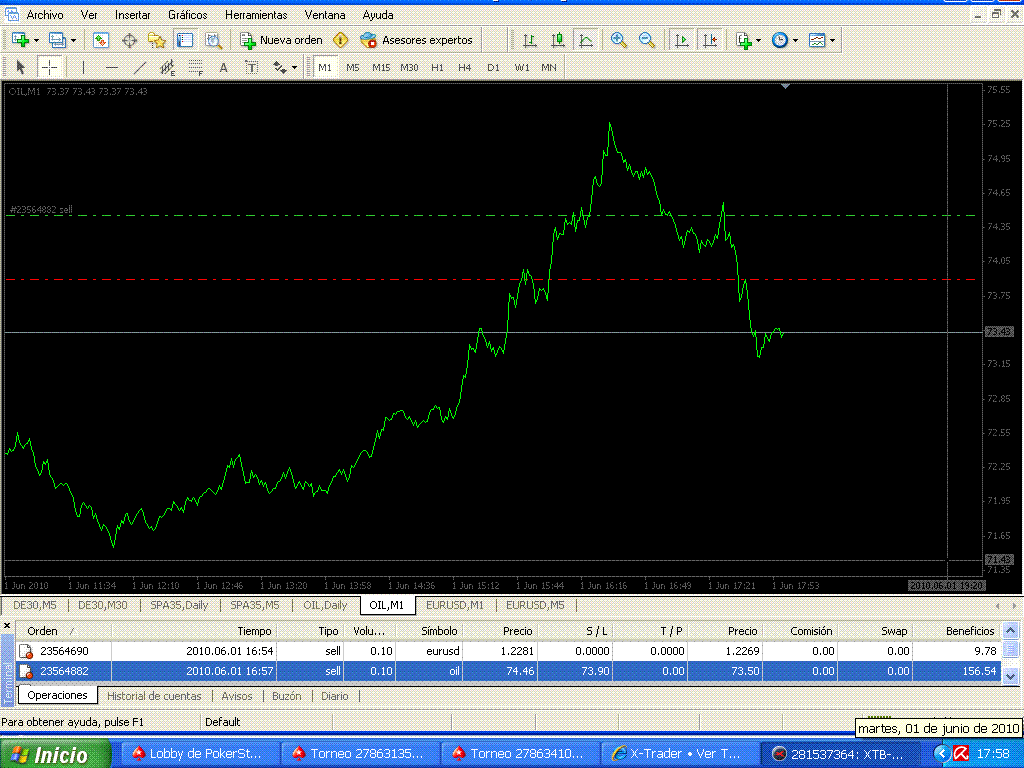Switch timeframe to M30
The height and width of the screenshot is (768, 1024).
409,67
